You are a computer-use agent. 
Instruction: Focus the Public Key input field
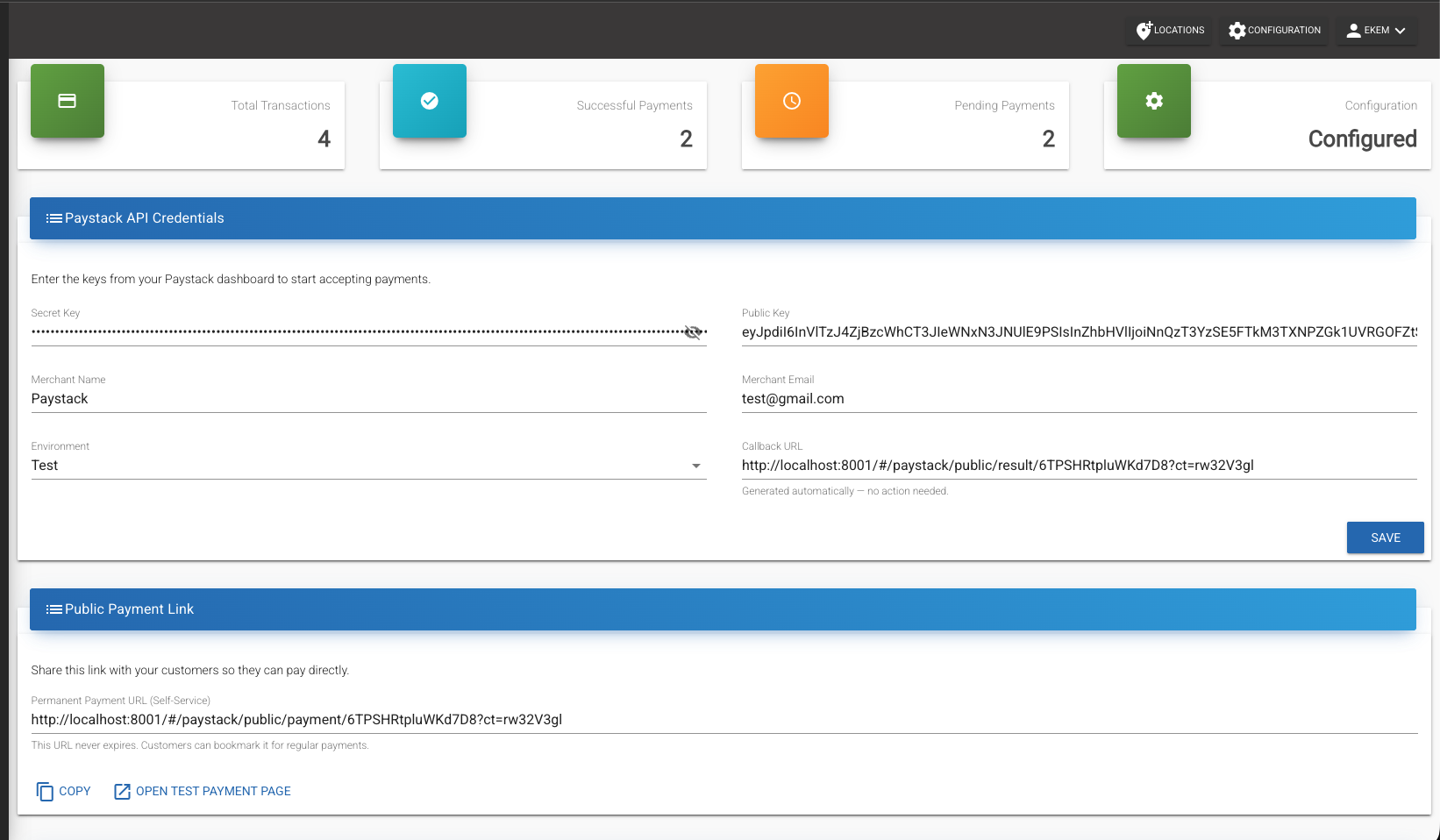point(1080,332)
